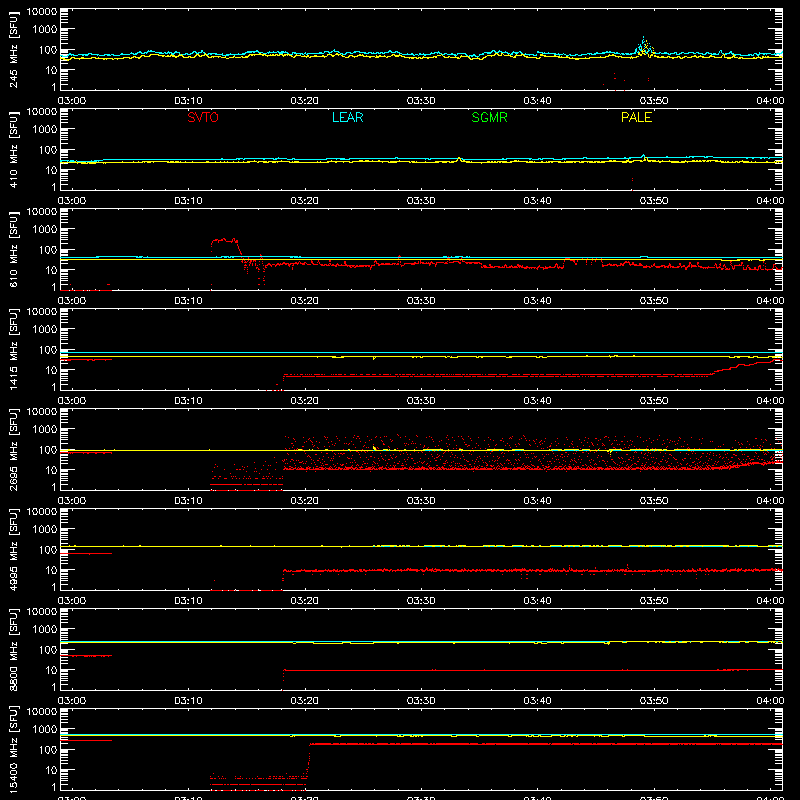Click the cyan LEAR station legend label

pos(347,117)
